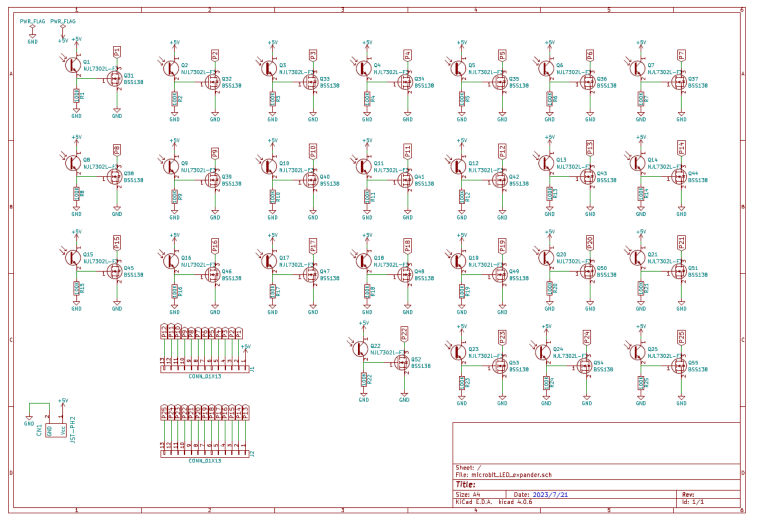Select the resistor R22 below Q22

coord(364,378)
